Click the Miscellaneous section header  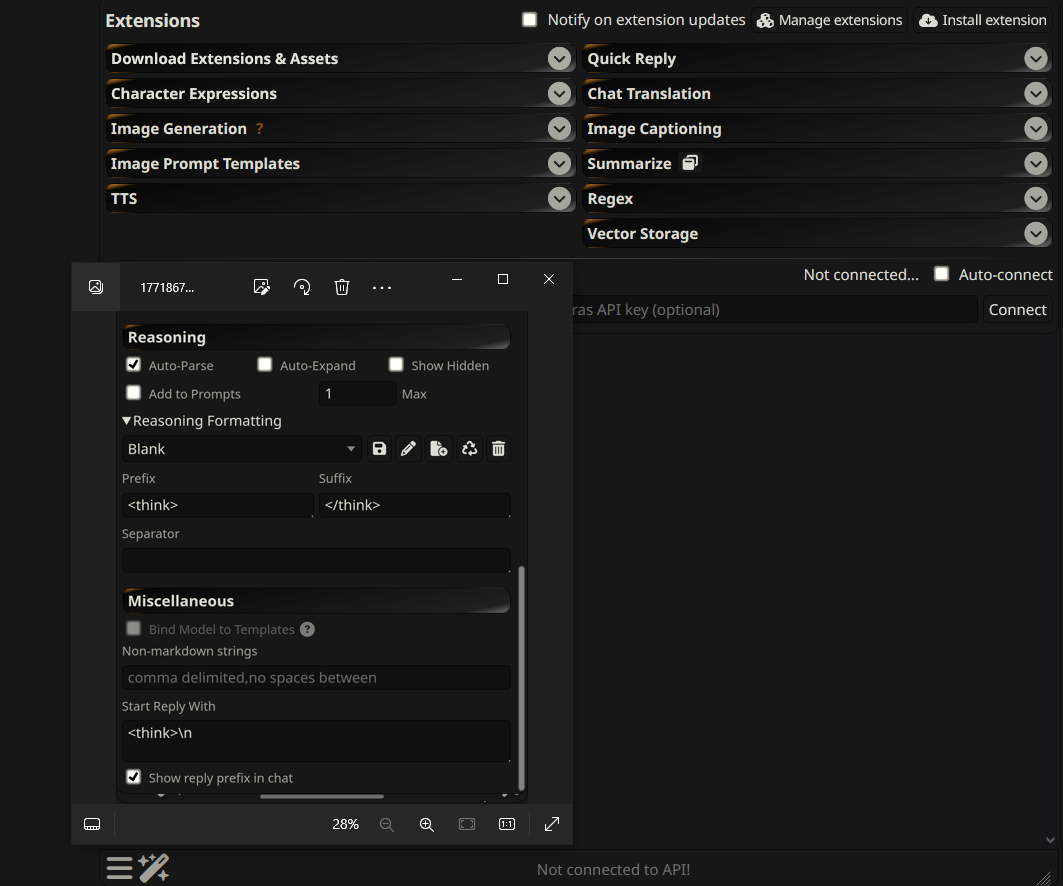[x=316, y=601]
